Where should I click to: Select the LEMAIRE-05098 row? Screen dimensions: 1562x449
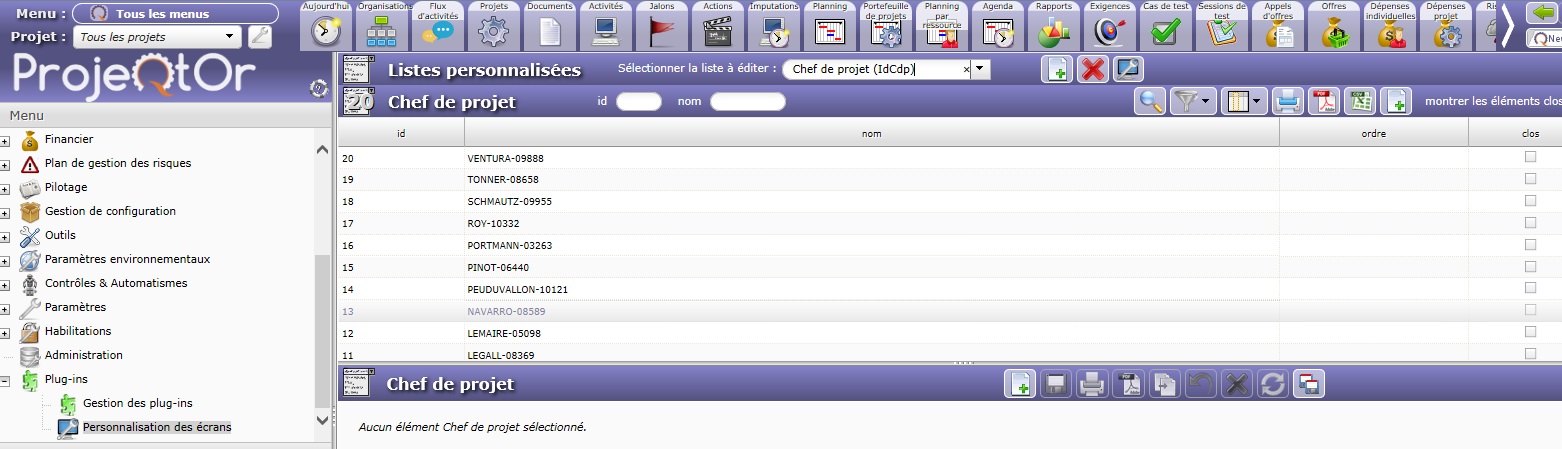(504, 333)
